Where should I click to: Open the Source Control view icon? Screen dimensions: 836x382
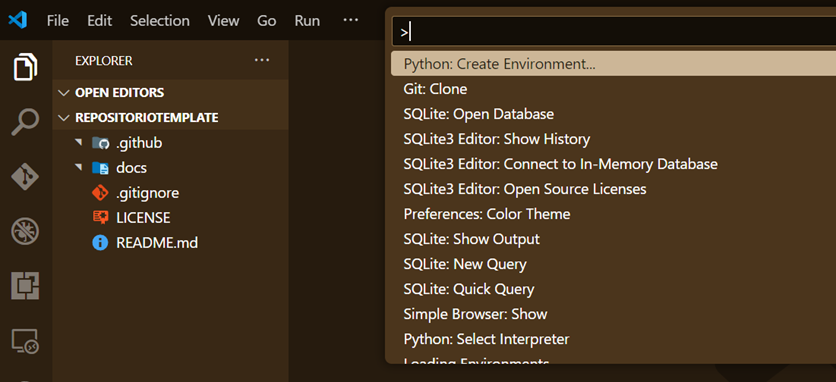25,177
